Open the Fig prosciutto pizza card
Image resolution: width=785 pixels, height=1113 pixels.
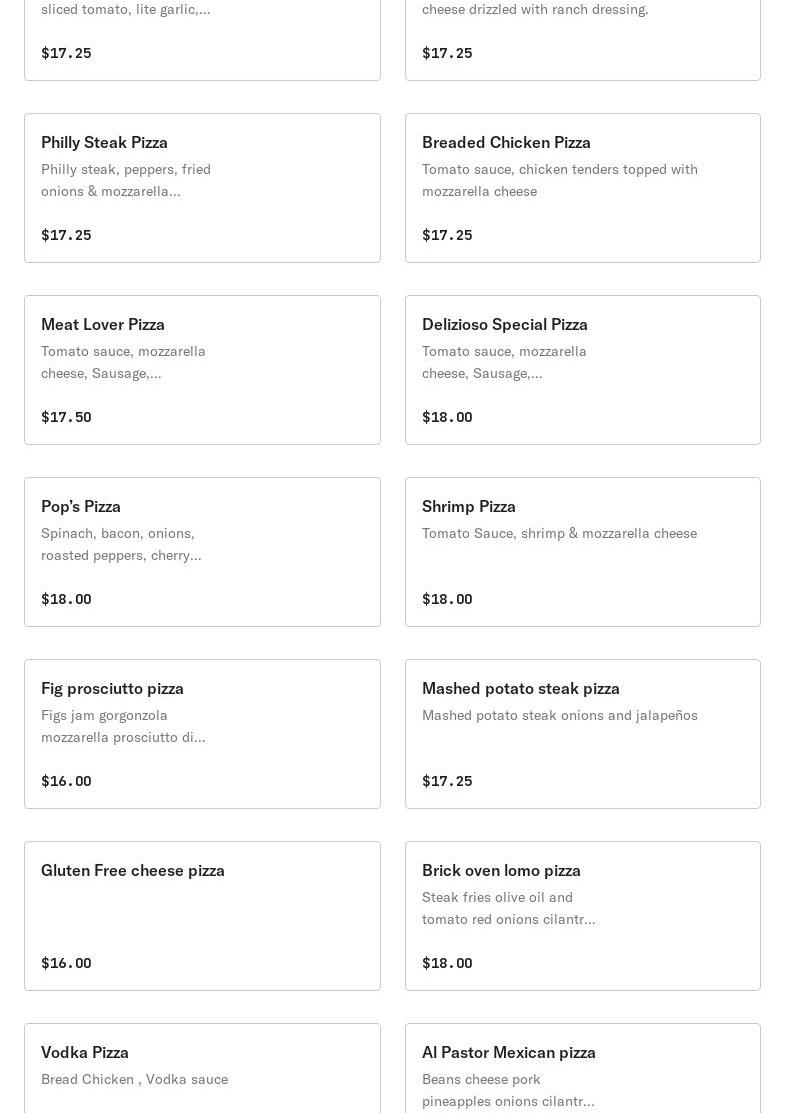coord(202,734)
